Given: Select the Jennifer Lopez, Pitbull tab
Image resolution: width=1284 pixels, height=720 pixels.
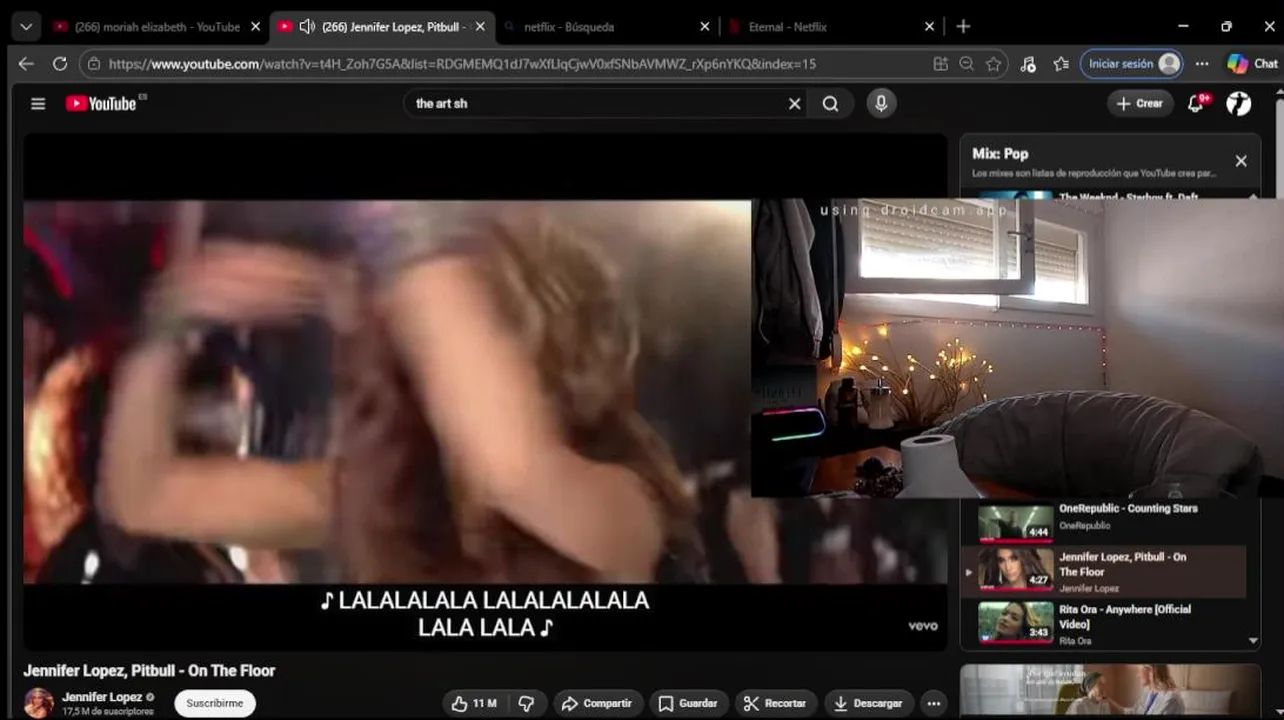Looking at the screenshot, I should point(380,26).
